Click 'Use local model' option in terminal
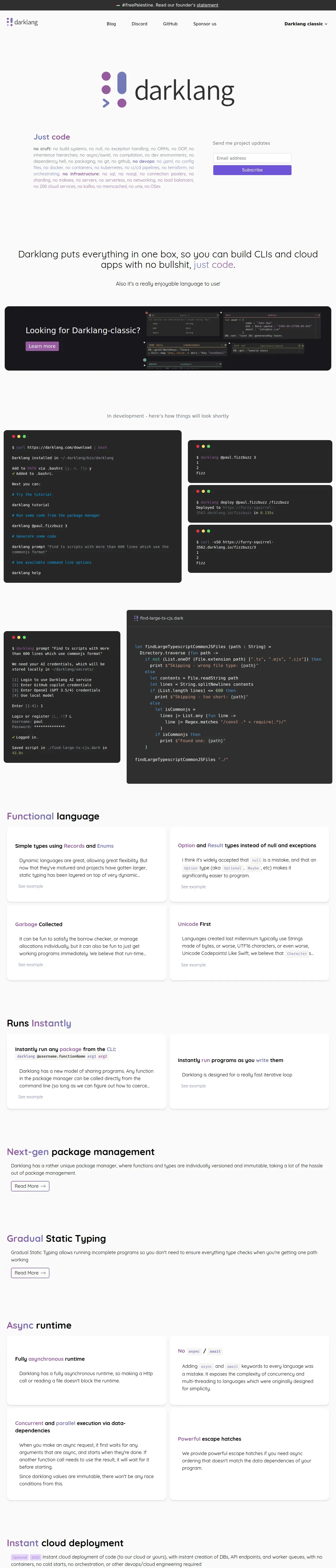Screen dimensions: 336x1568 pos(33,695)
